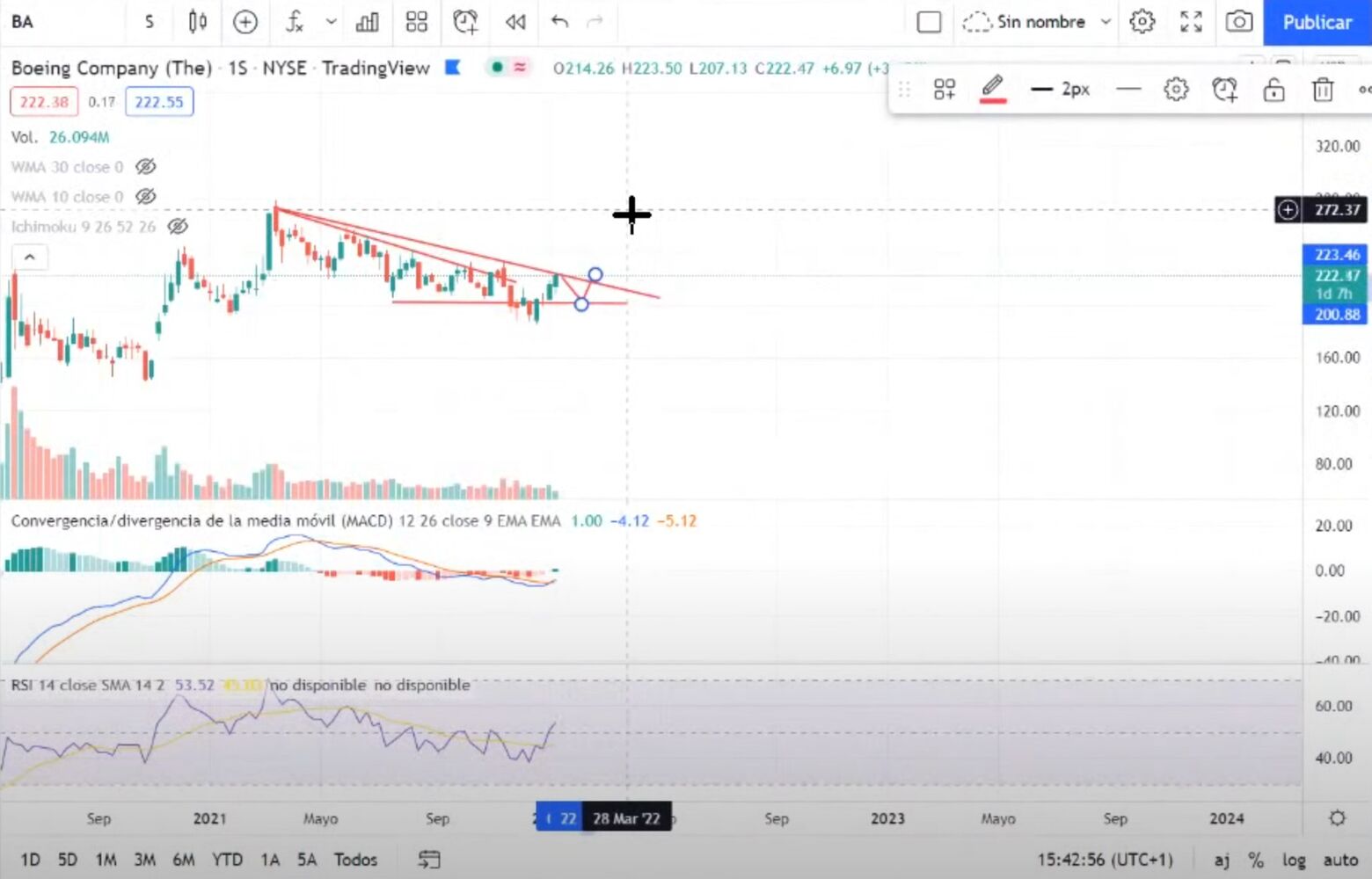Enter fullscreen mode

click(x=1191, y=22)
